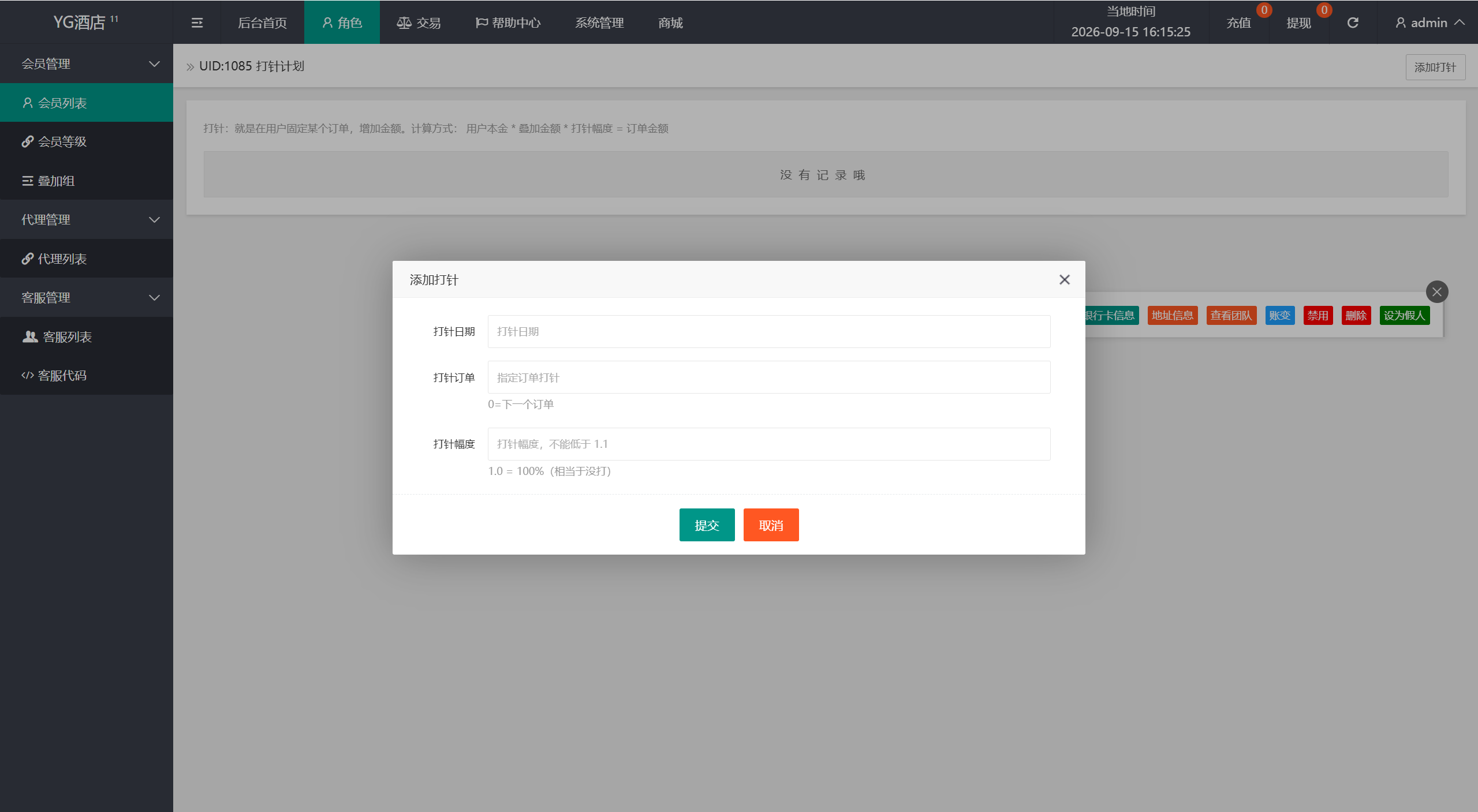Open the 商城 top menu

(x=670, y=23)
